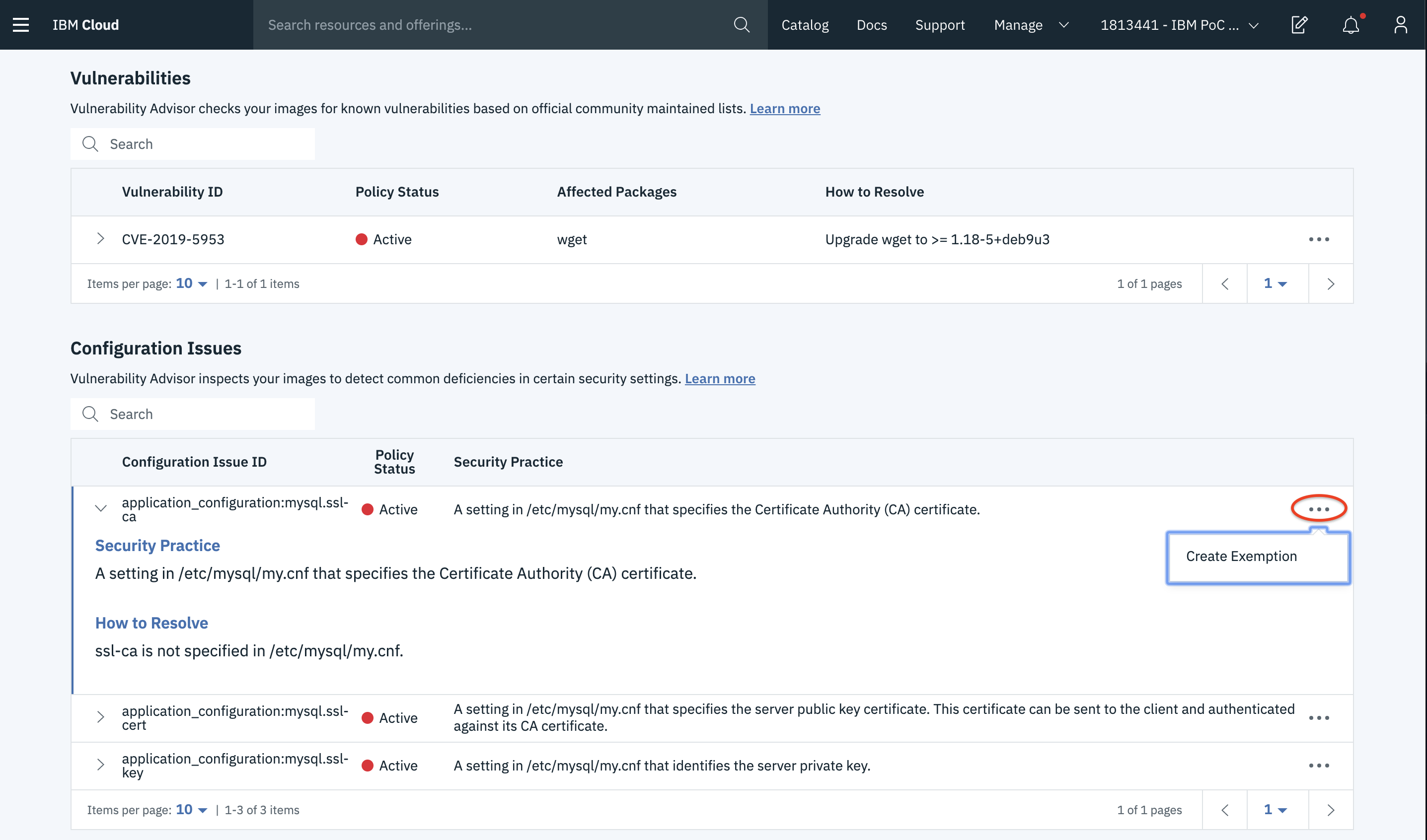Open the 1813441 - IBM PoC account switcher
Viewport: 1427px width, 840px height.
click(x=1180, y=25)
